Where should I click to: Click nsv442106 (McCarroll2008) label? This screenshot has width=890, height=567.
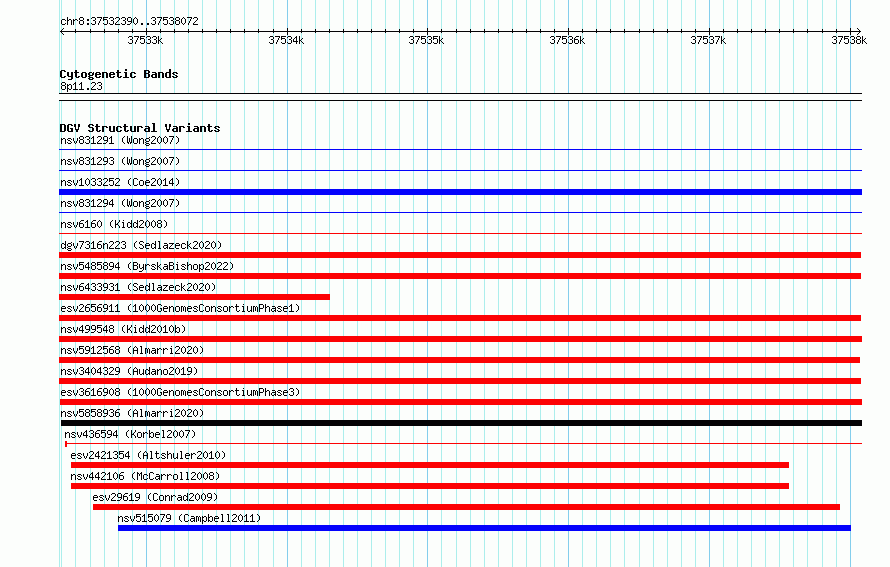pos(145,476)
